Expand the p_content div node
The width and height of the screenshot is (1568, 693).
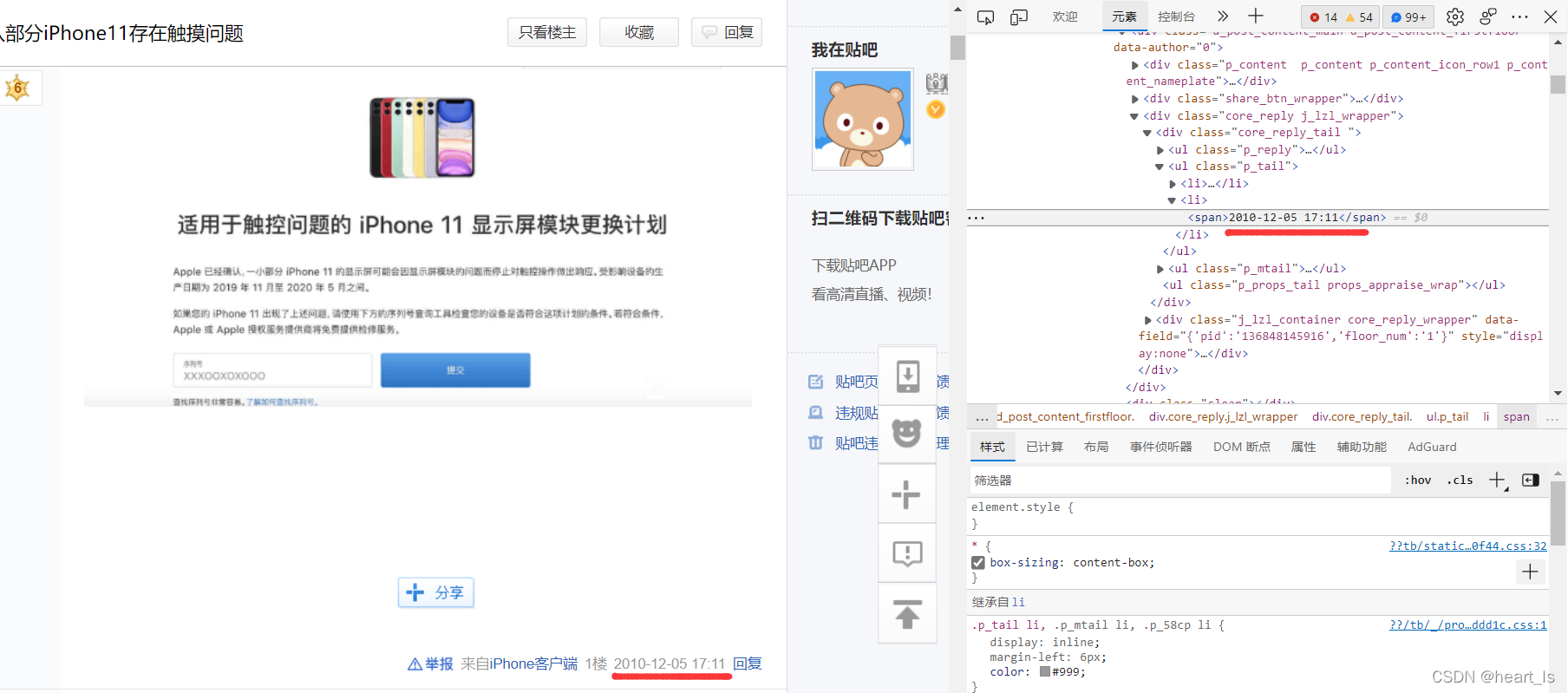1134,65
